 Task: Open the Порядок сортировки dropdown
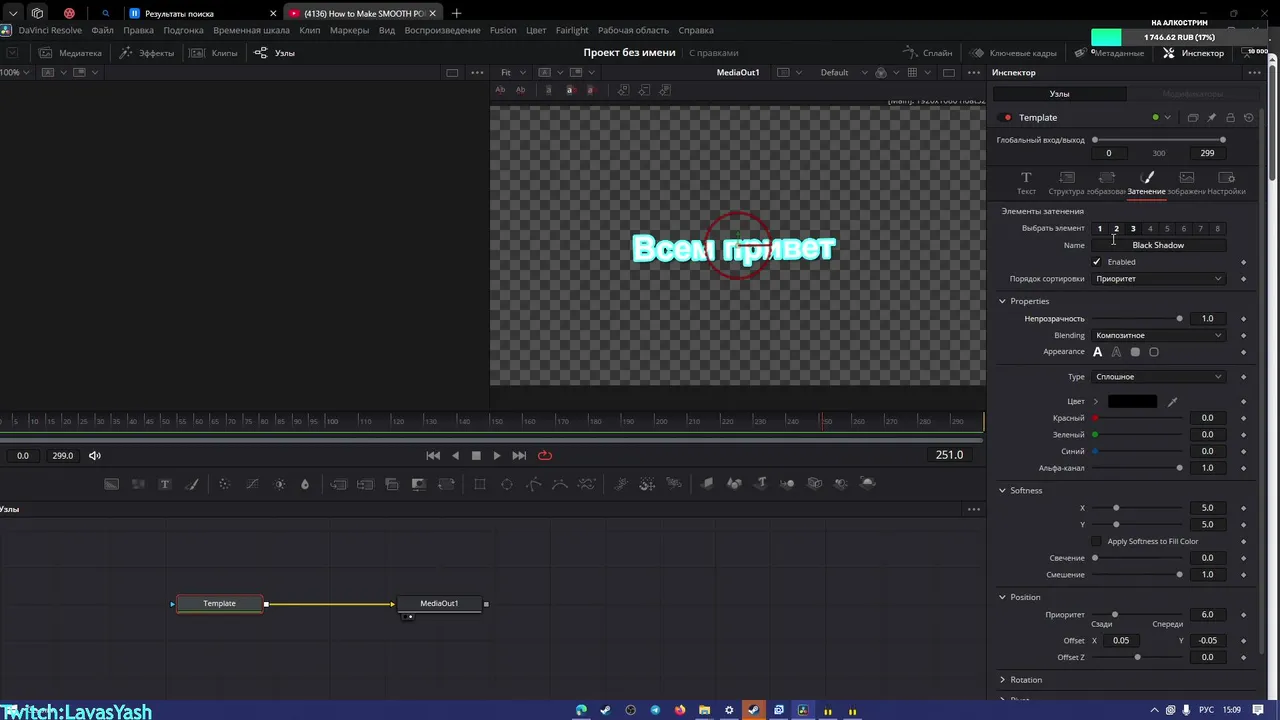(1159, 279)
